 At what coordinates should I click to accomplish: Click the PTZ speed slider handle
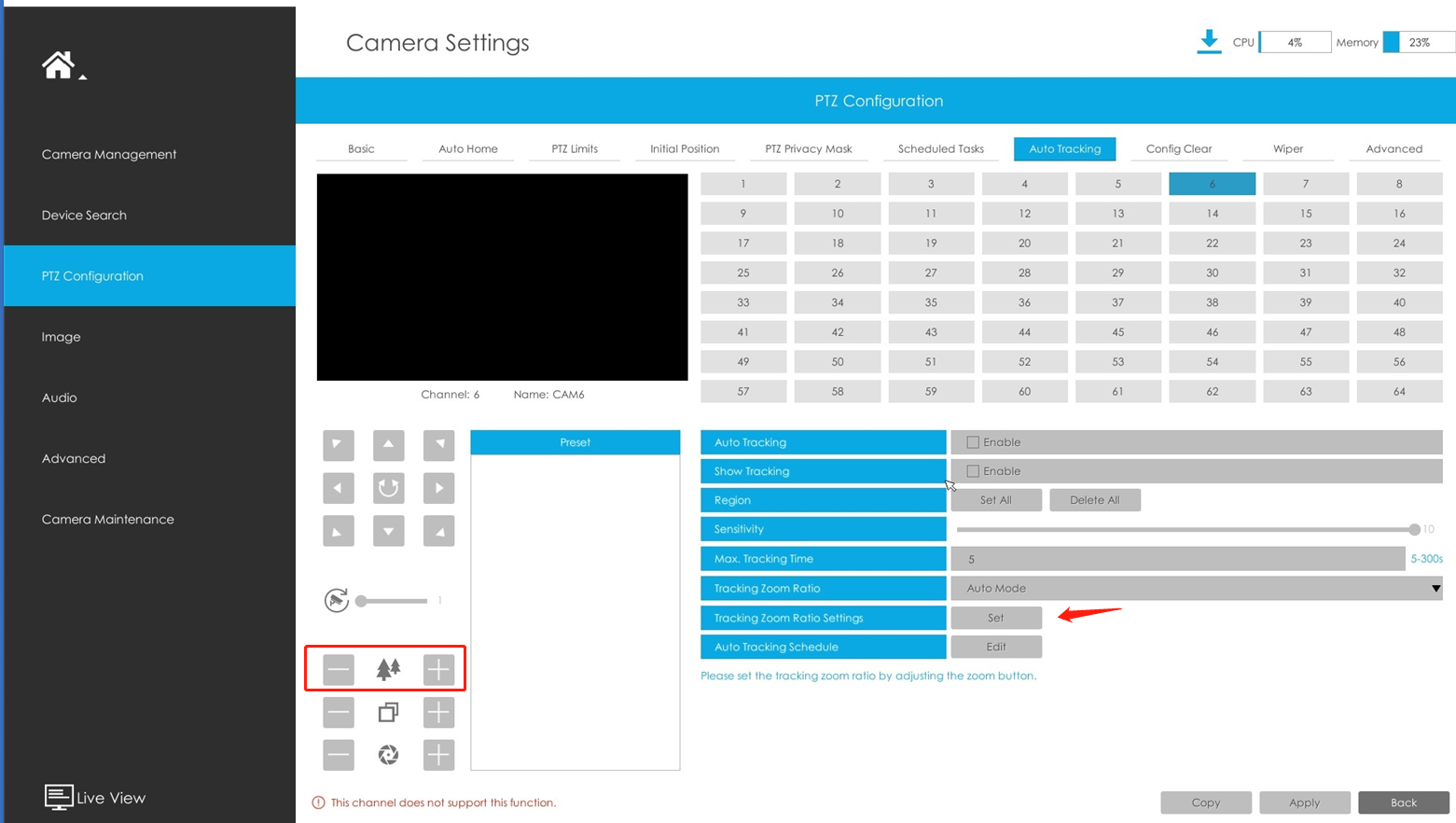pos(362,601)
